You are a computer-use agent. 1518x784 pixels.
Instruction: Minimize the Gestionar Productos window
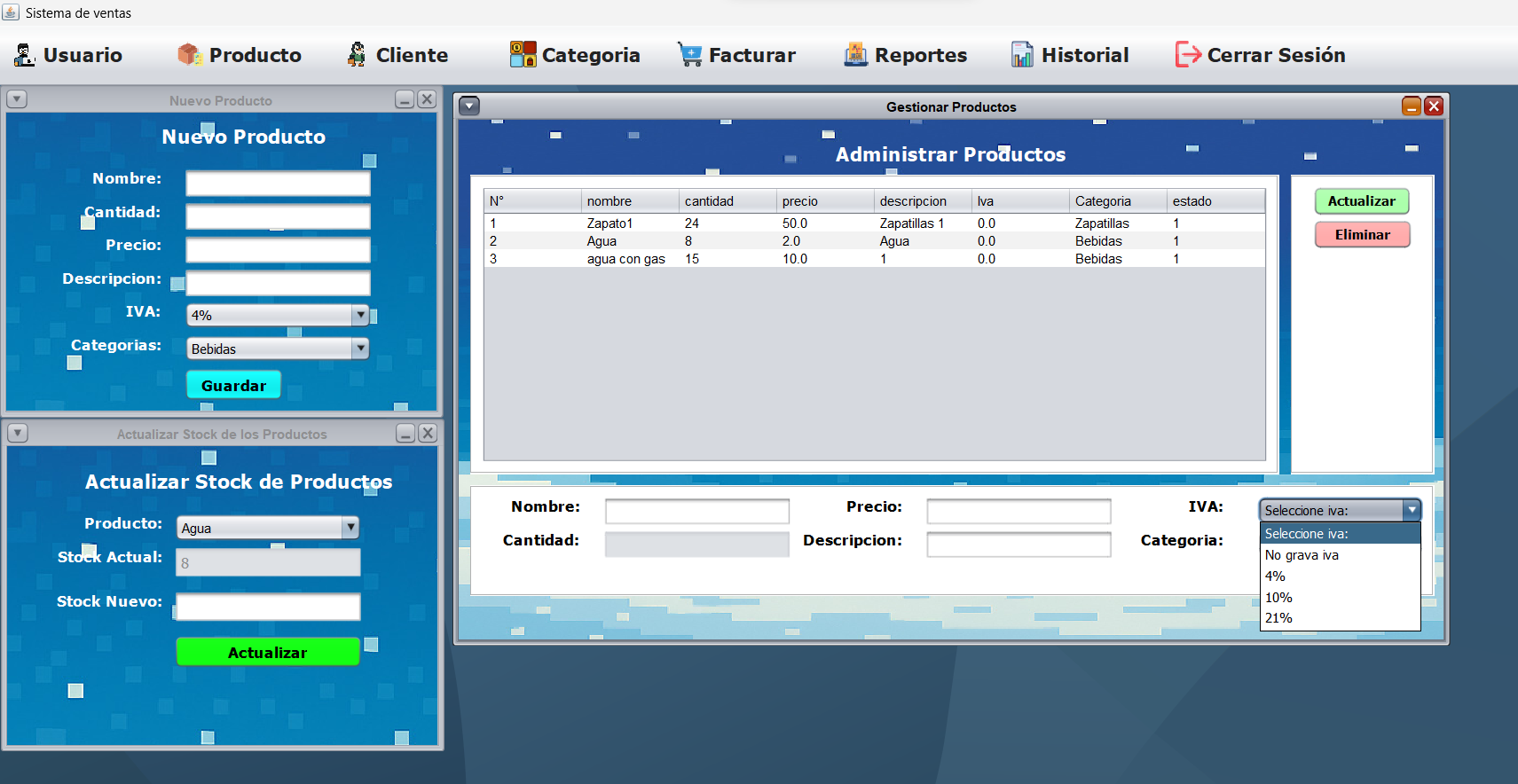pos(1412,106)
